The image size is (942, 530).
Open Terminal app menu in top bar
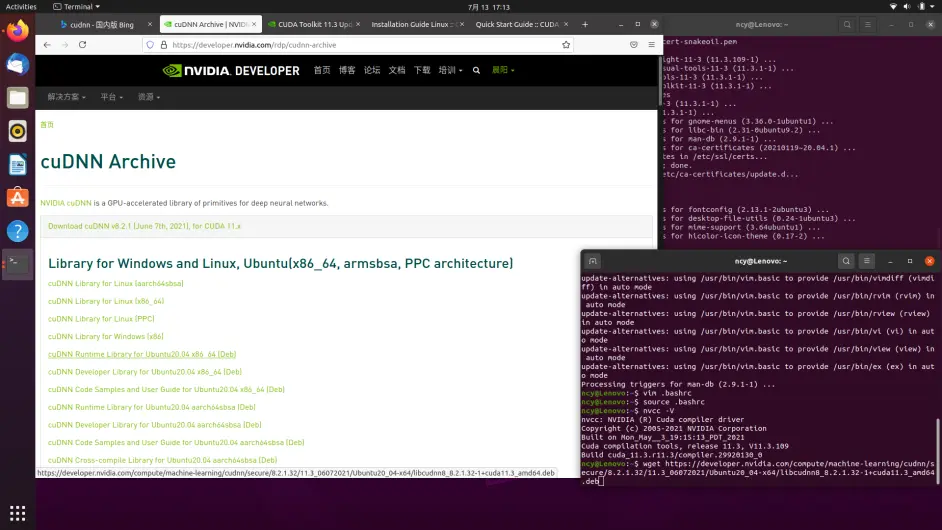(76, 7)
